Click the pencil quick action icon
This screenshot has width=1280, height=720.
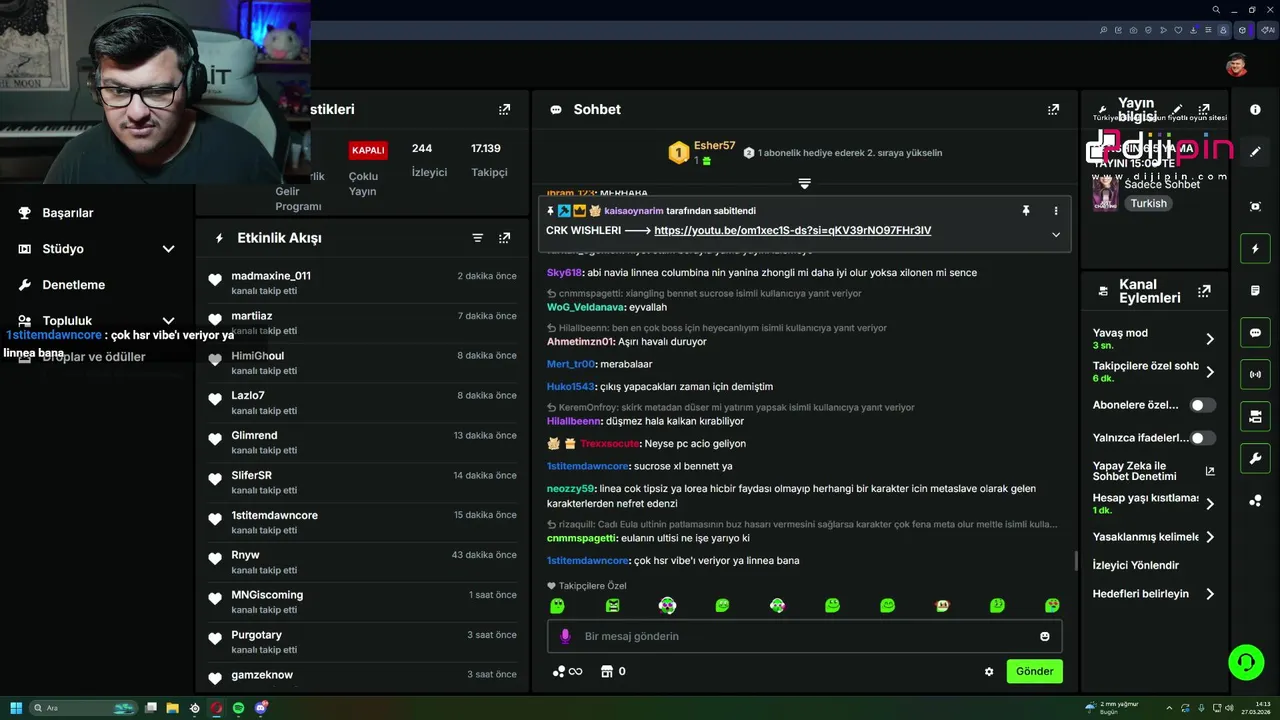[1255, 152]
